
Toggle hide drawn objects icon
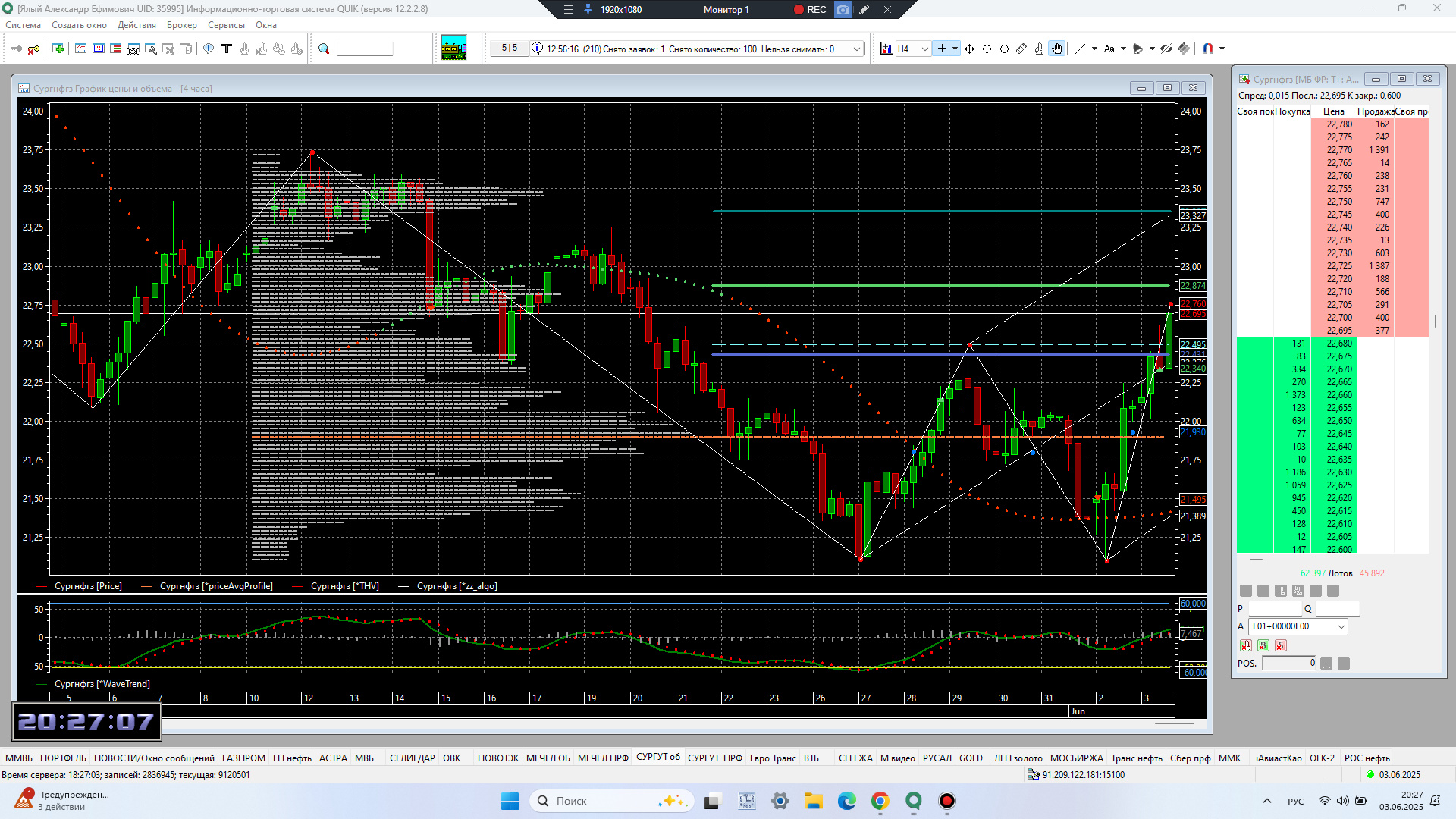point(1166,49)
